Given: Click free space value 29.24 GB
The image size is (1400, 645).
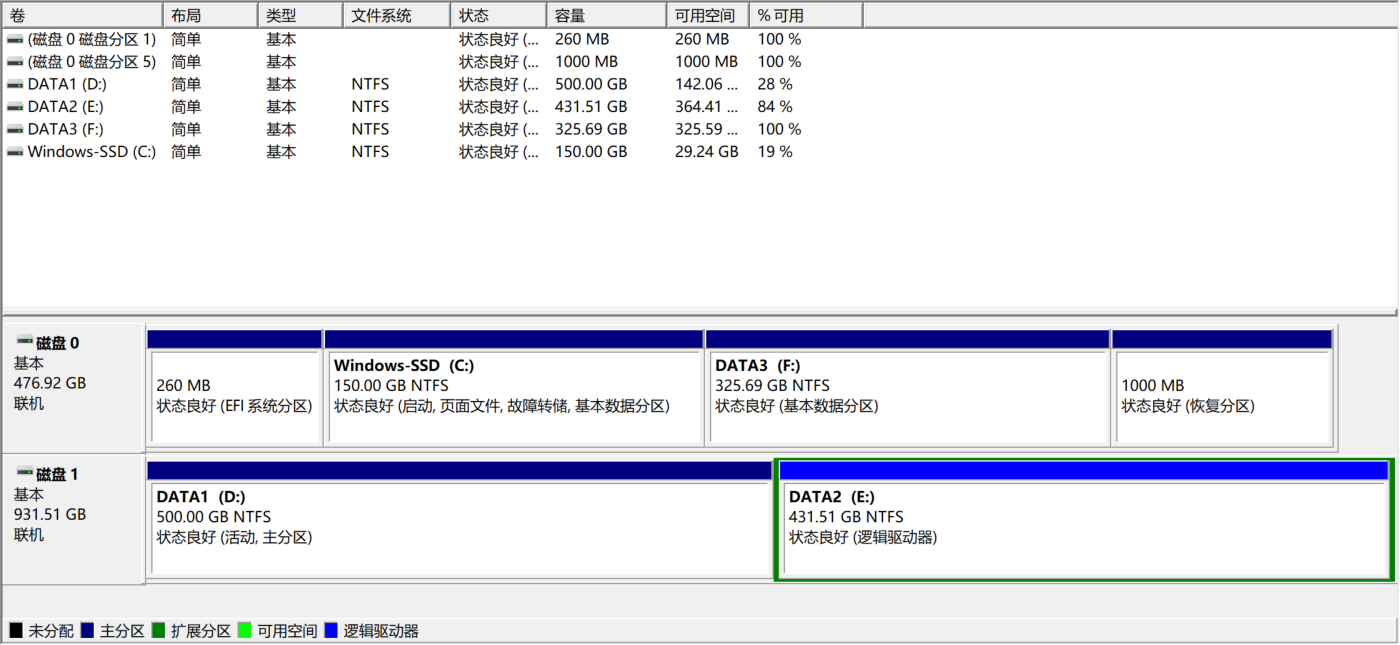Looking at the screenshot, I should [706, 152].
